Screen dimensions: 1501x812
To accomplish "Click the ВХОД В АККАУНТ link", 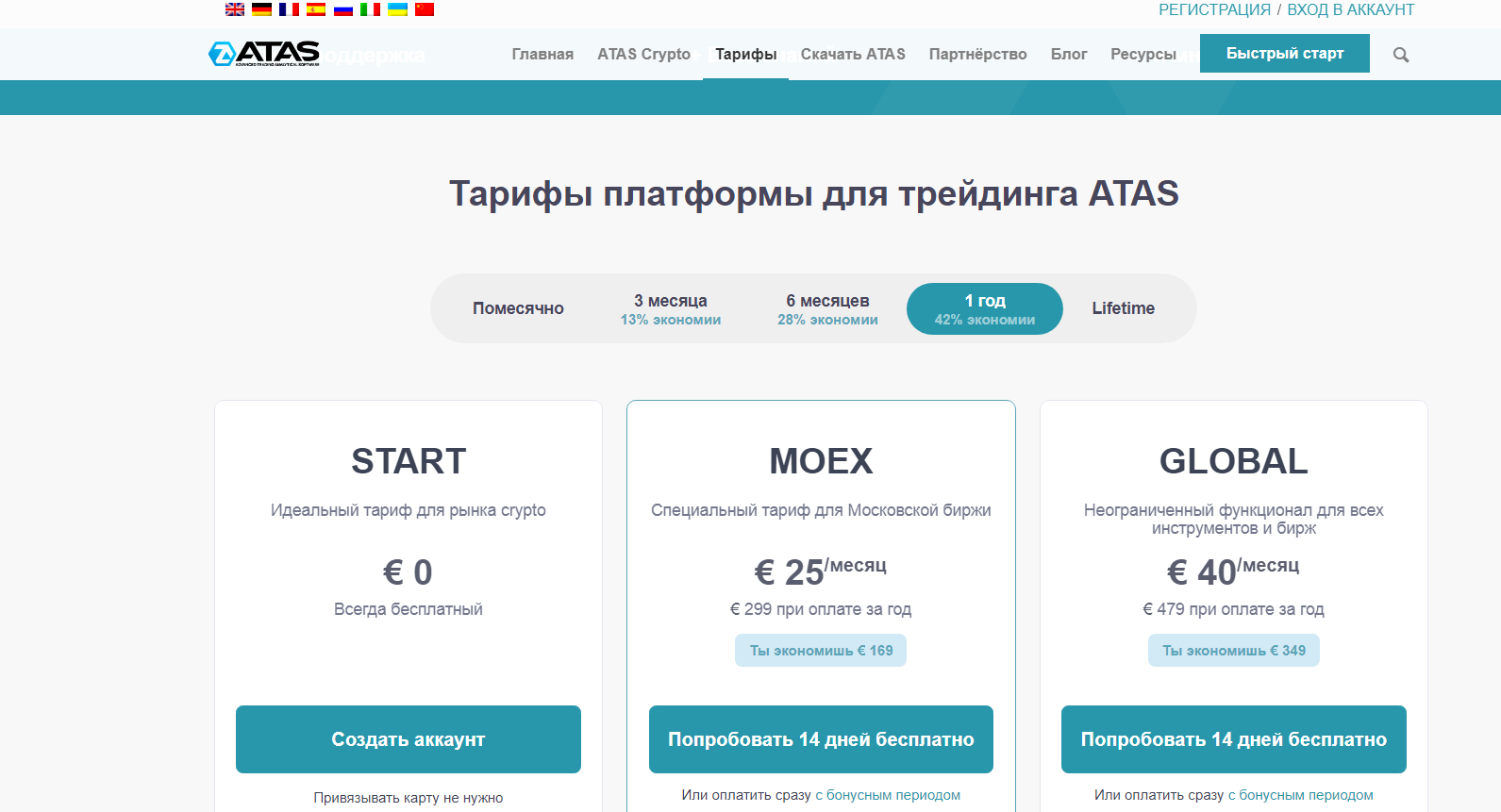I will click(x=1351, y=9).
